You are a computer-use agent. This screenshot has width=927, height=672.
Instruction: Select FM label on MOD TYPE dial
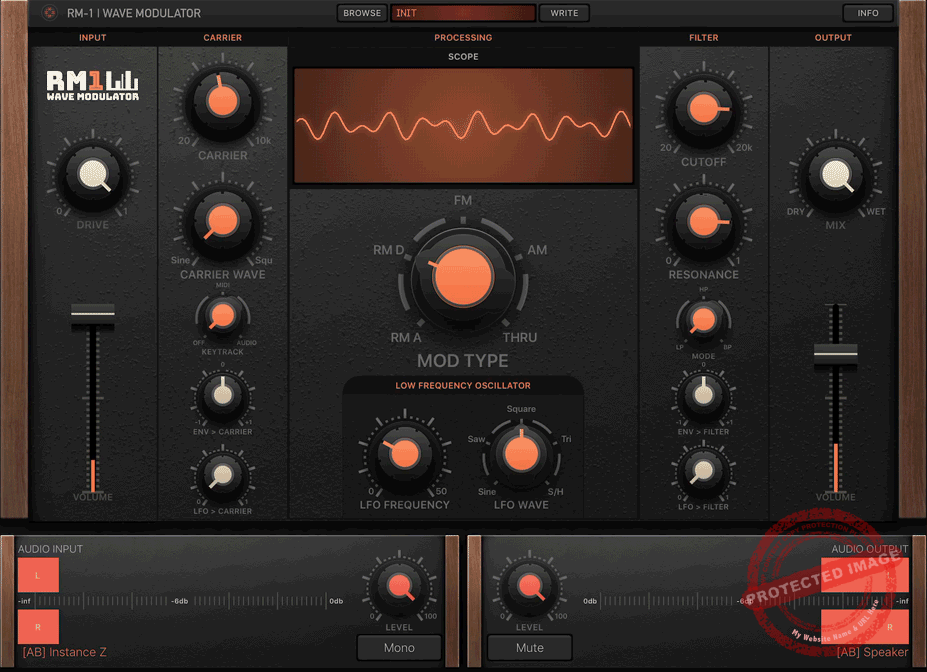463,200
